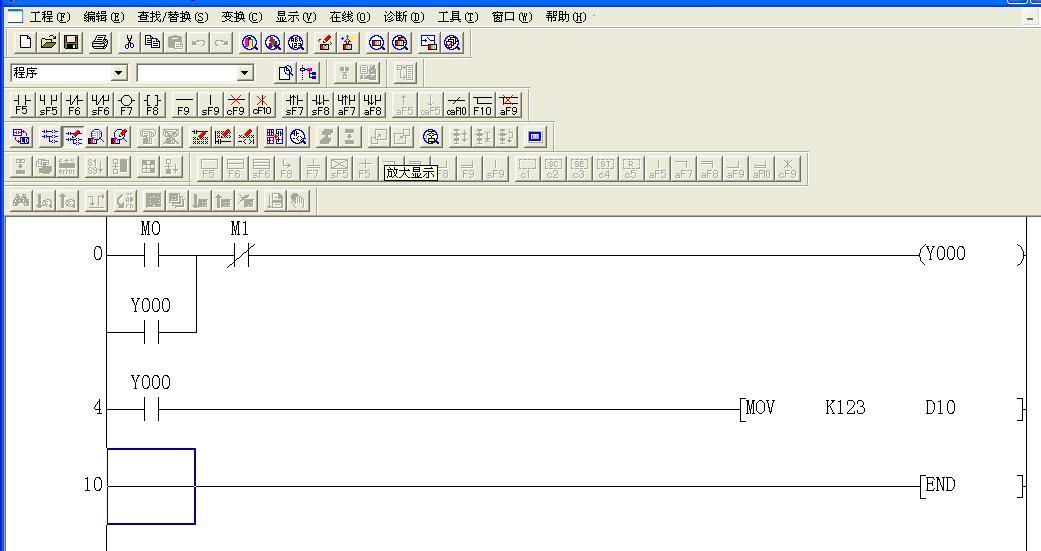Insert a normally closed contact (F6)
1041x551 pixels.
pyautogui.click(x=74, y=104)
